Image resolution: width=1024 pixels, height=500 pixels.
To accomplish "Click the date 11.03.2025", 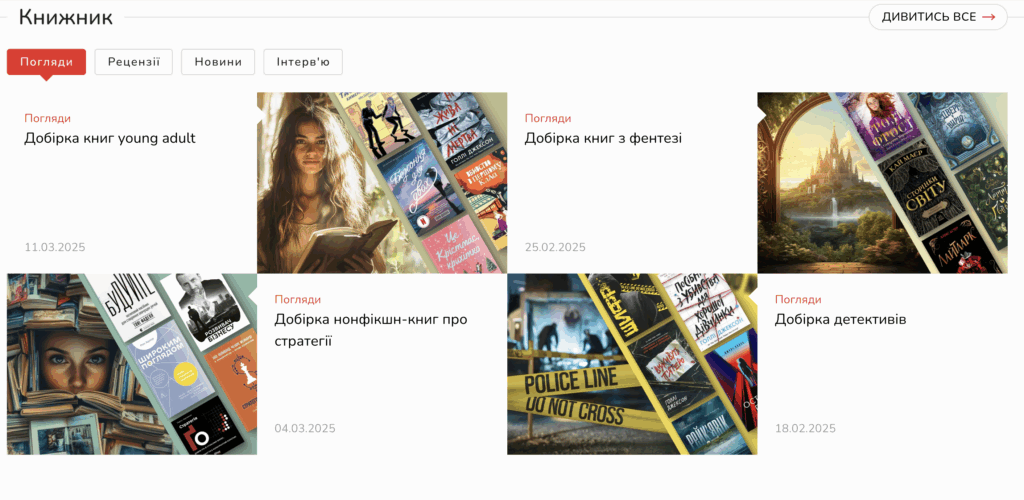I will (x=55, y=247).
